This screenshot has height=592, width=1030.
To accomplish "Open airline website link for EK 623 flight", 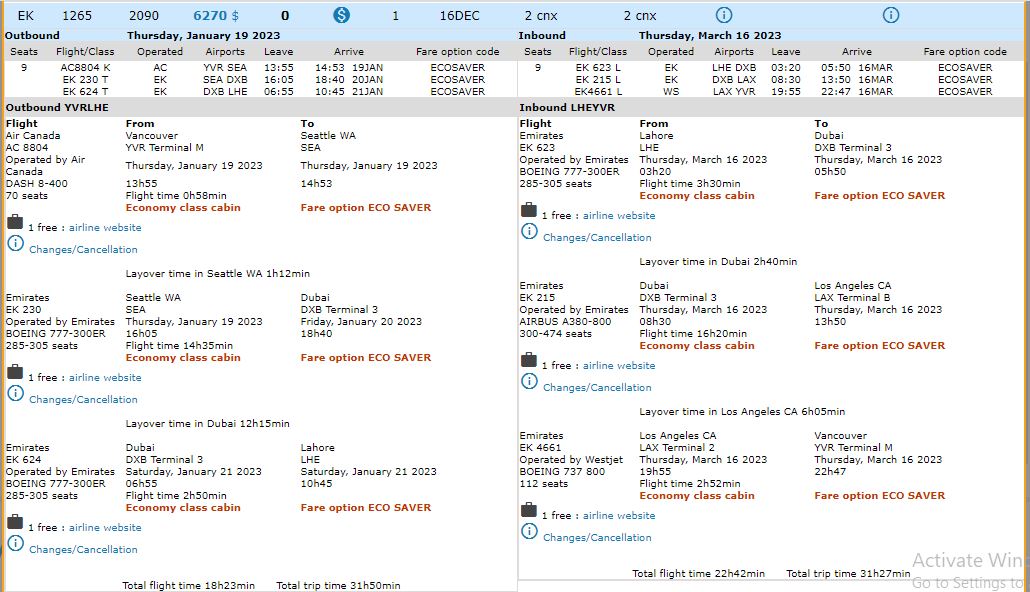I will click(619, 216).
